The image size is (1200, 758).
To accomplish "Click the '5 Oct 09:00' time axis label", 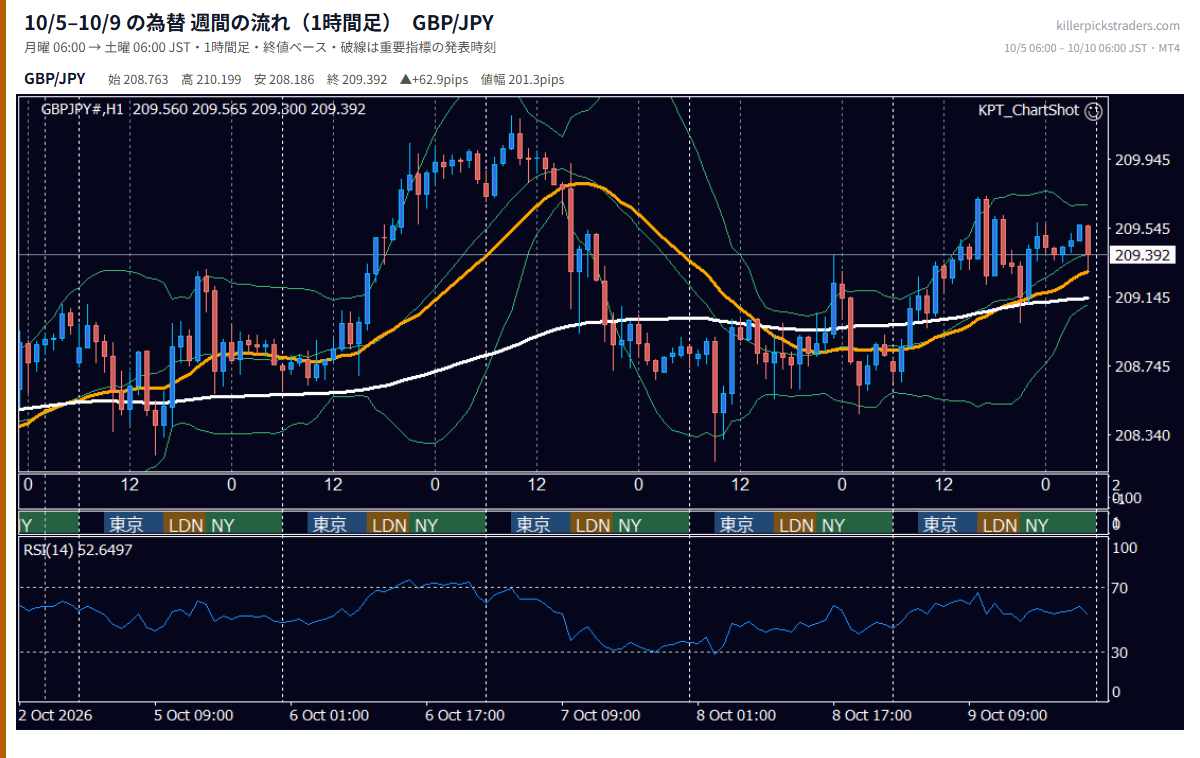I will coord(194,715).
